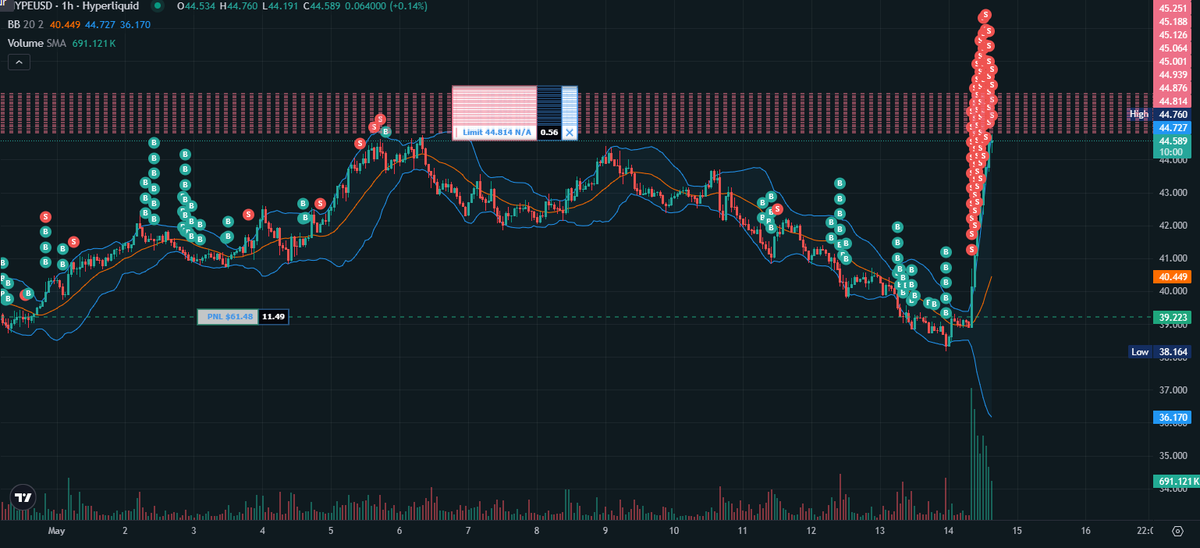Click the PNL $61.48 position label
This screenshot has height=548, width=1200.
(x=228, y=317)
